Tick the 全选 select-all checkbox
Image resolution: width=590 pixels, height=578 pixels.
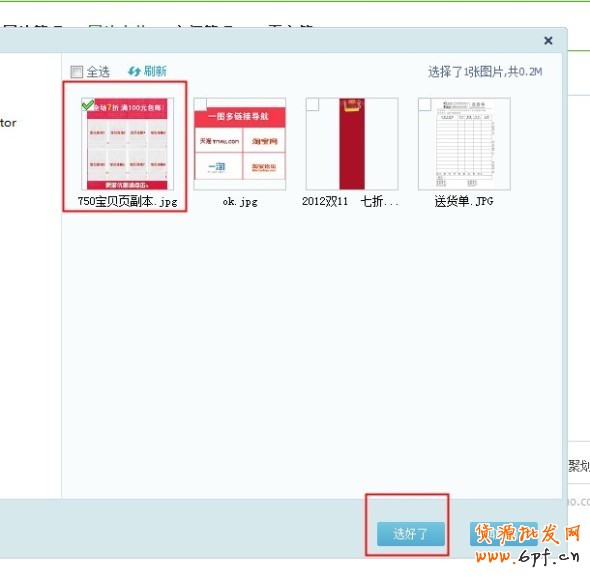click(76, 71)
